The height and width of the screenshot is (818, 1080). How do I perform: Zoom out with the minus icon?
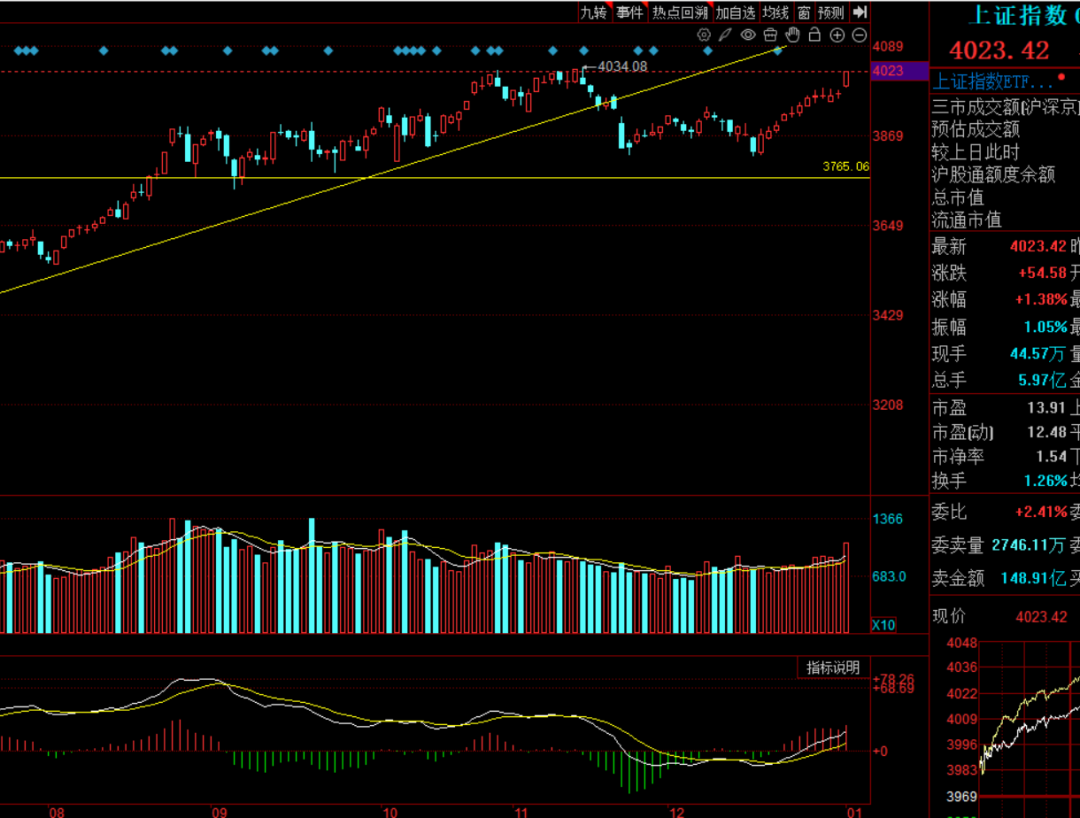coord(859,35)
